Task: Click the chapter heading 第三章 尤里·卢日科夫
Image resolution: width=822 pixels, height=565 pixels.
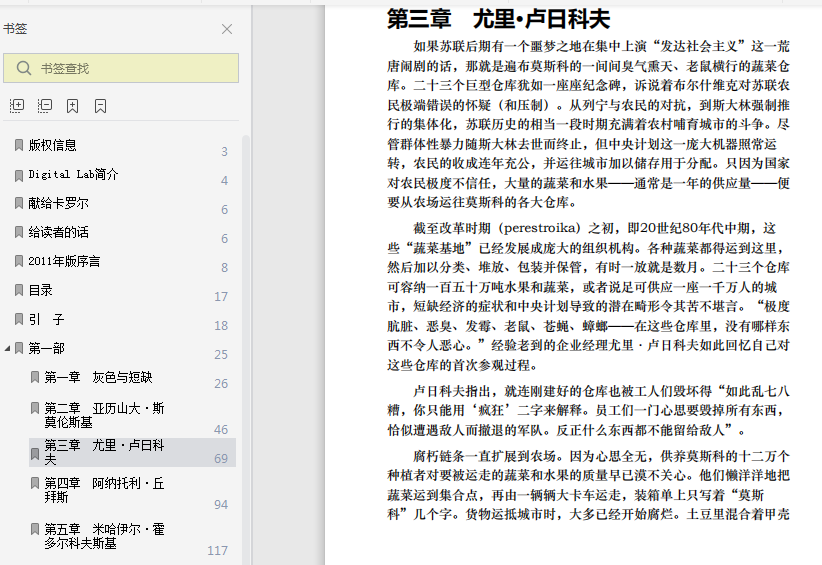Action: click(x=498, y=20)
